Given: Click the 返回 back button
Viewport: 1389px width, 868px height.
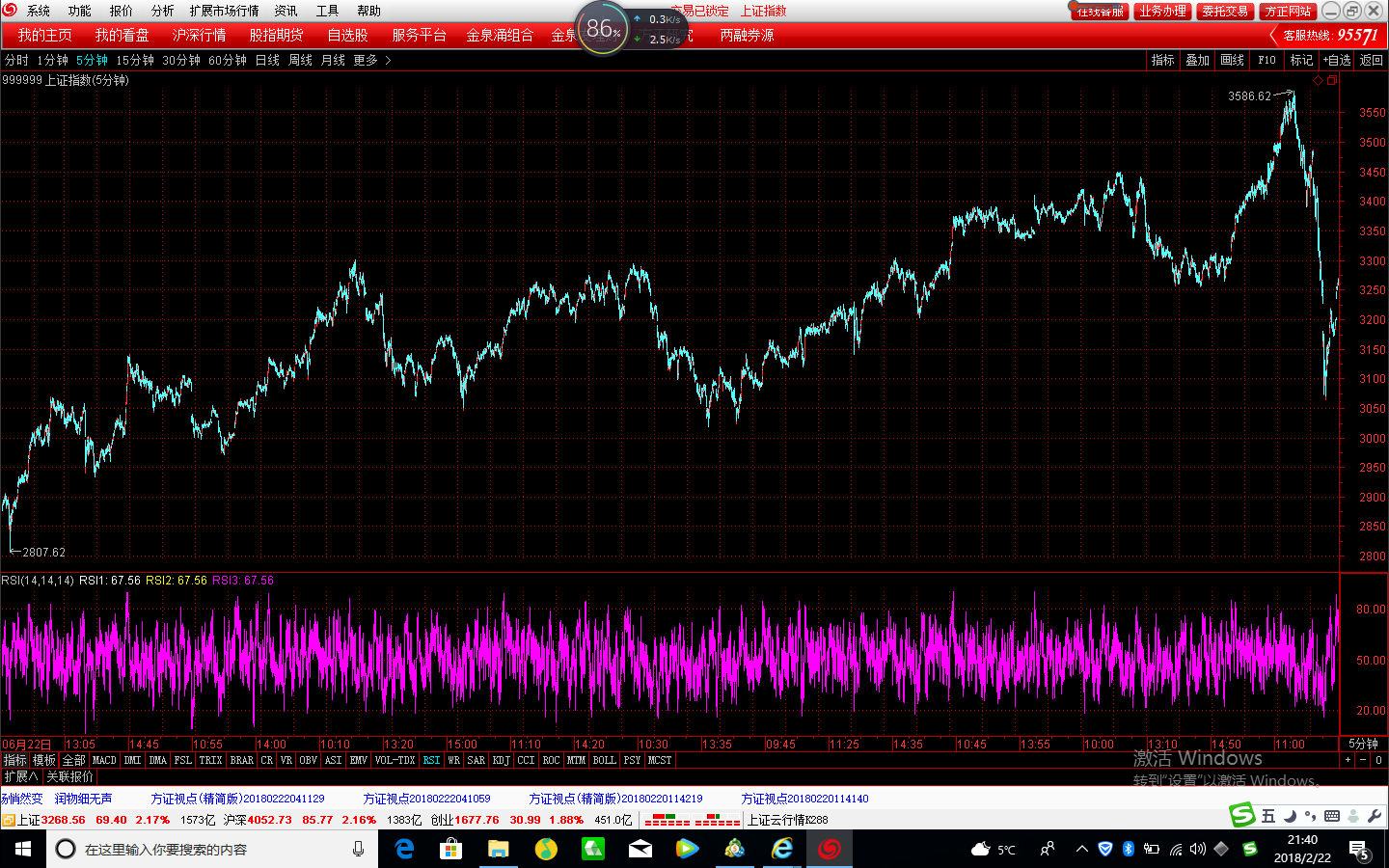Looking at the screenshot, I should pyautogui.click(x=1372, y=60).
